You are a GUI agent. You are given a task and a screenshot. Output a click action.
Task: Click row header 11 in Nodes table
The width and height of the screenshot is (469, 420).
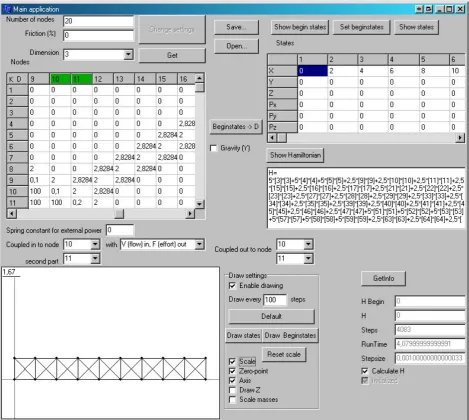point(17,203)
